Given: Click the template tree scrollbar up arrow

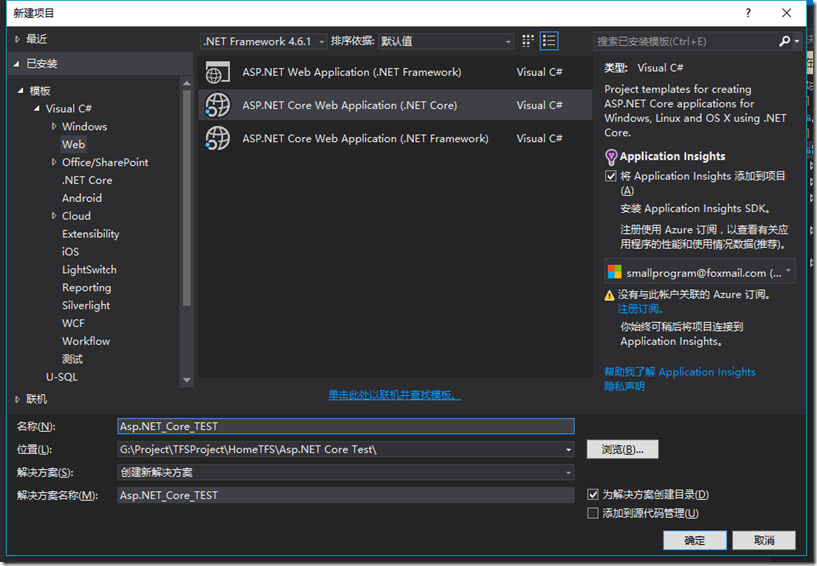Looking at the screenshot, I should point(187,83).
